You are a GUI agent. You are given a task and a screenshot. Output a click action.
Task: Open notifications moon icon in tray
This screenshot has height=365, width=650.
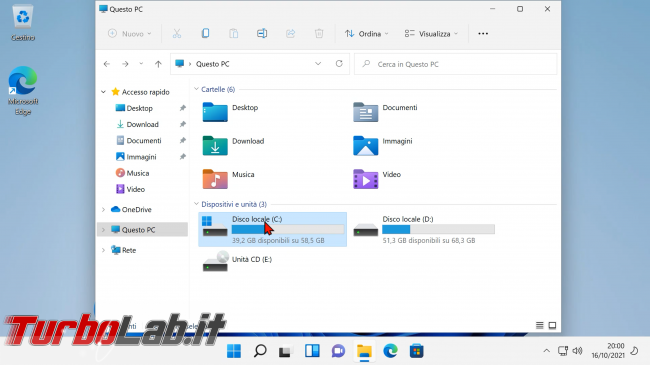[x=634, y=351]
